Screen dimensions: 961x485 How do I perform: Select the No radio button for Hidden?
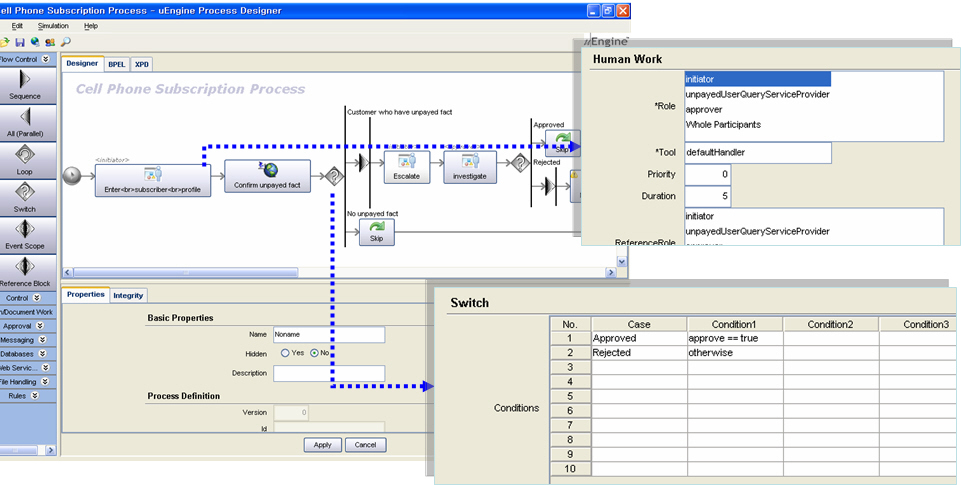314,353
